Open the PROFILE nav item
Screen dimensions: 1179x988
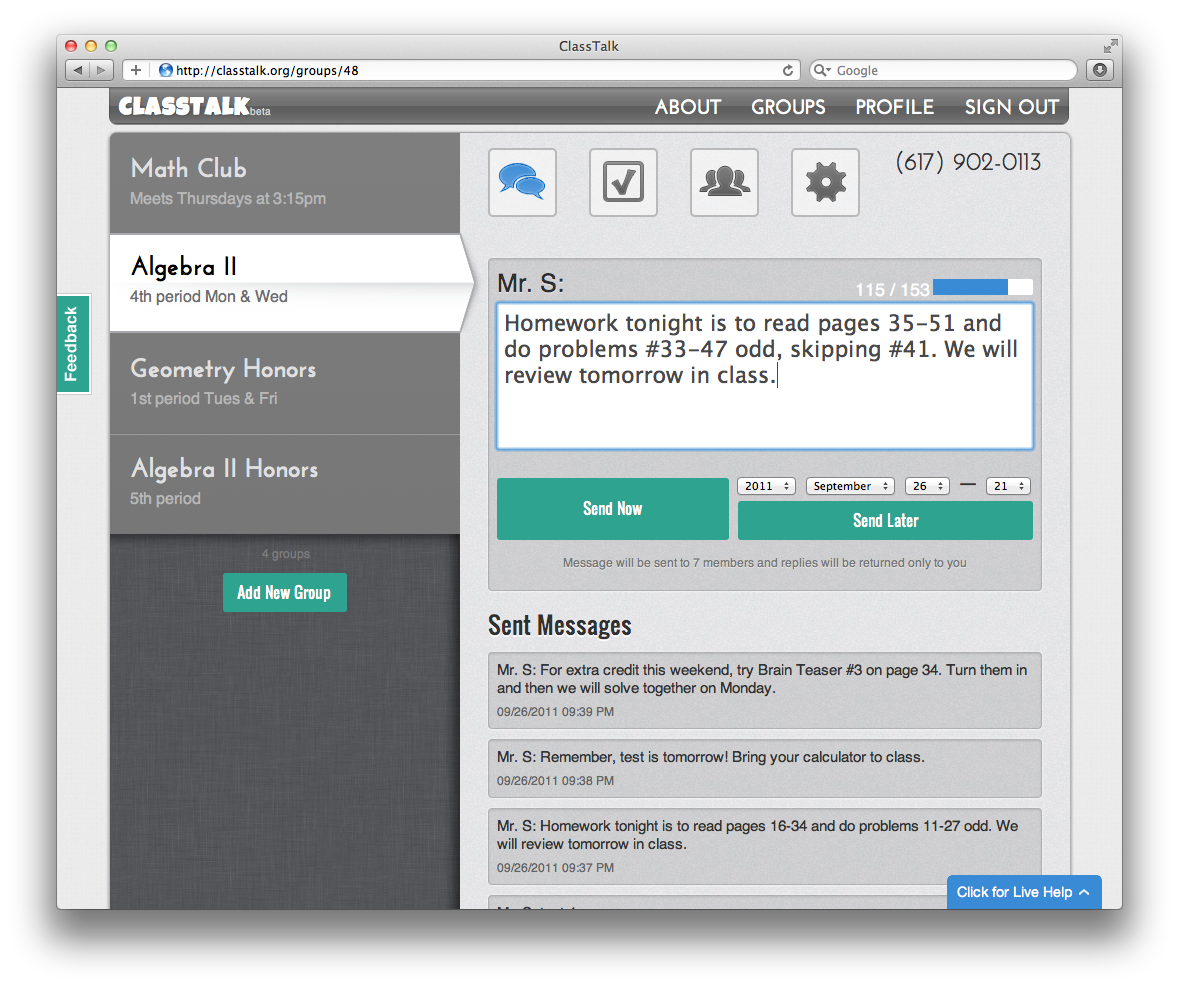(x=895, y=107)
